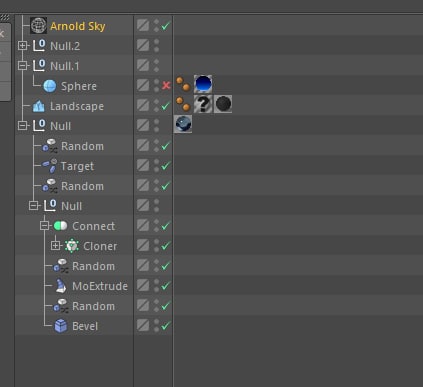Collapse the Connect object children
This screenshot has height=387, width=423.
tap(45, 226)
